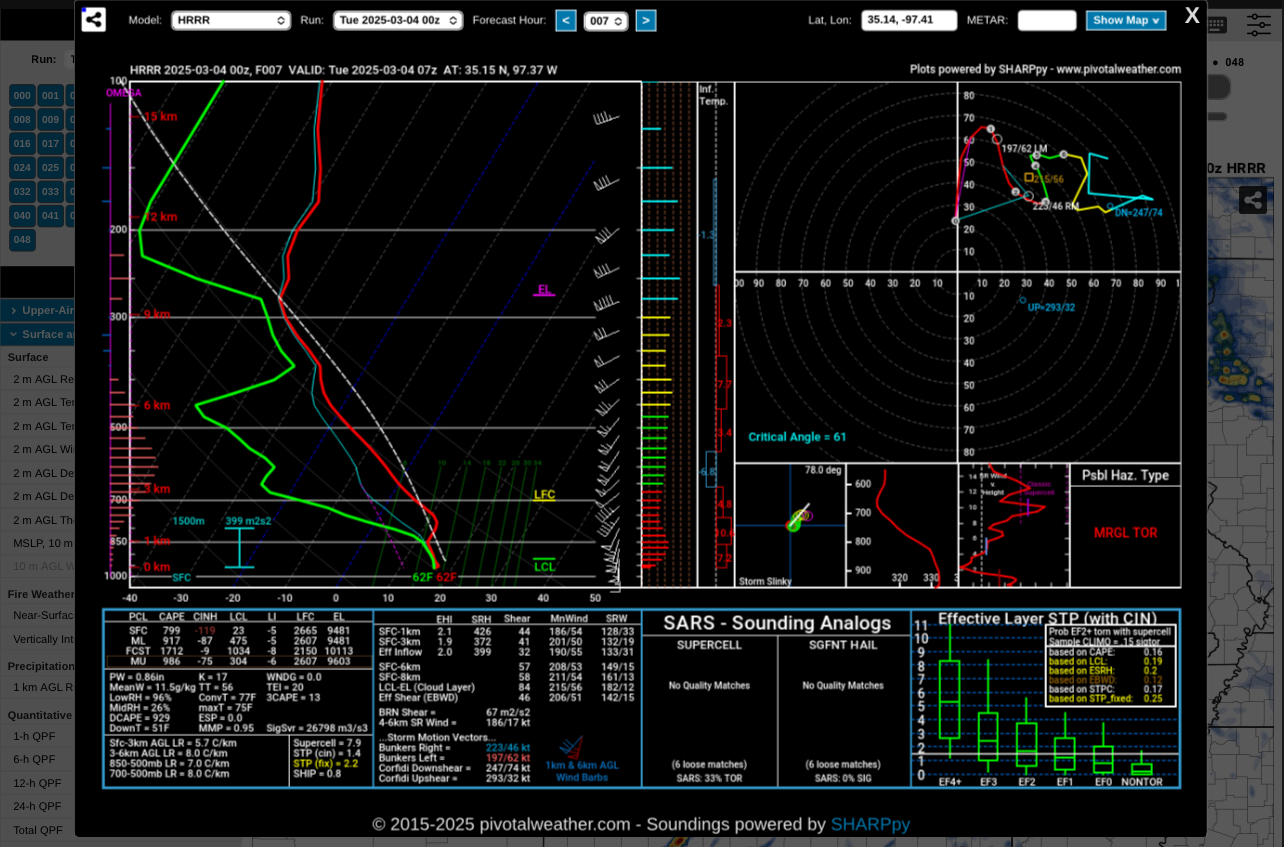Open the SHARPpy link in the footer

(870, 824)
